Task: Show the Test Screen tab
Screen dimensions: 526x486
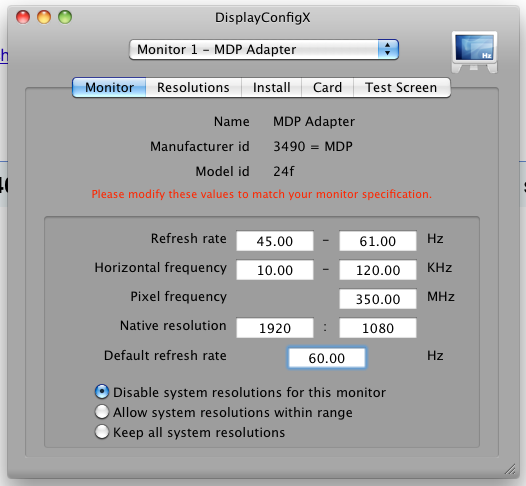Action: 402,88
